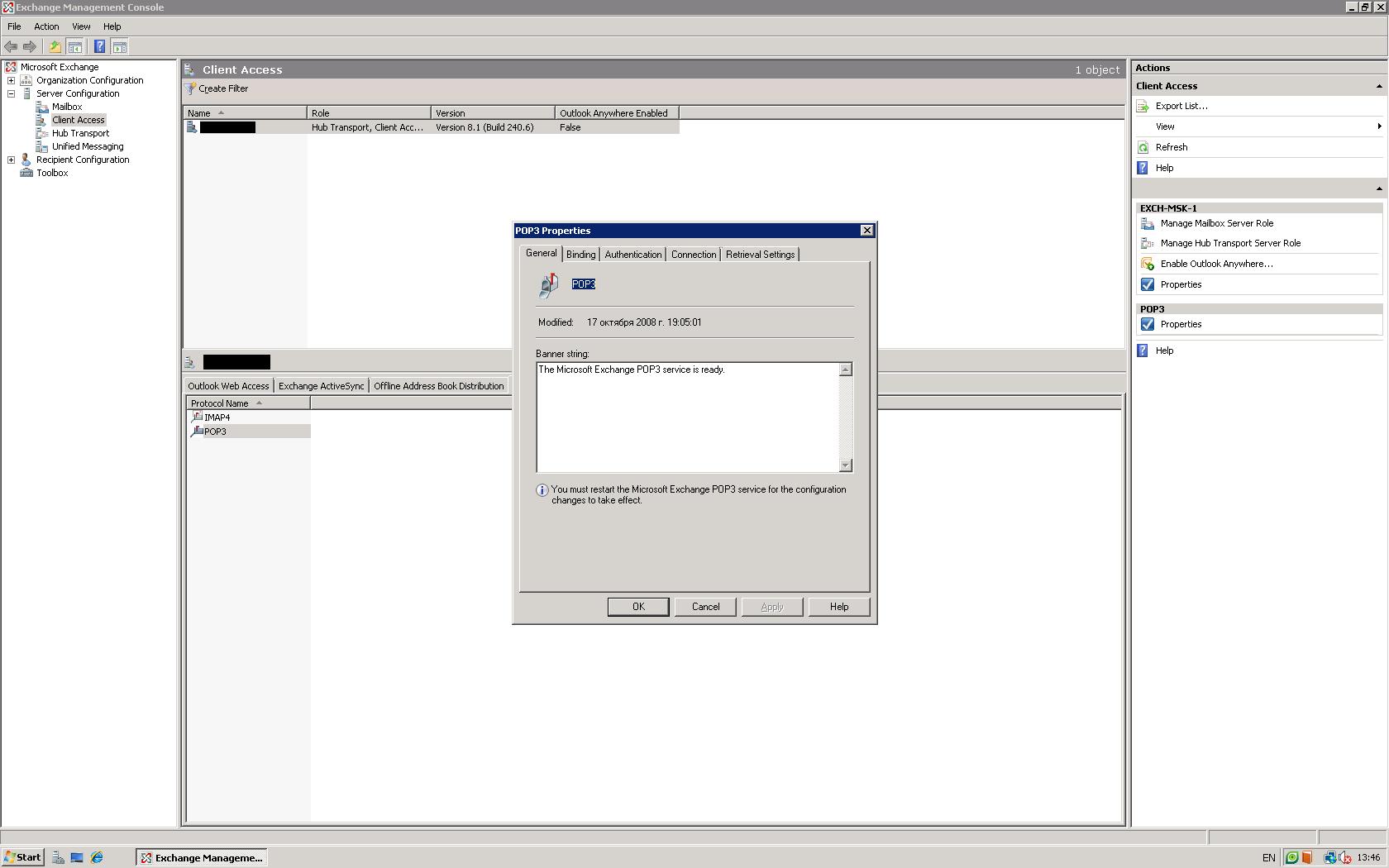The width and height of the screenshot is (1389, 868).
Task: Click the Apply button in POP3 Properties
Action: 771,607
